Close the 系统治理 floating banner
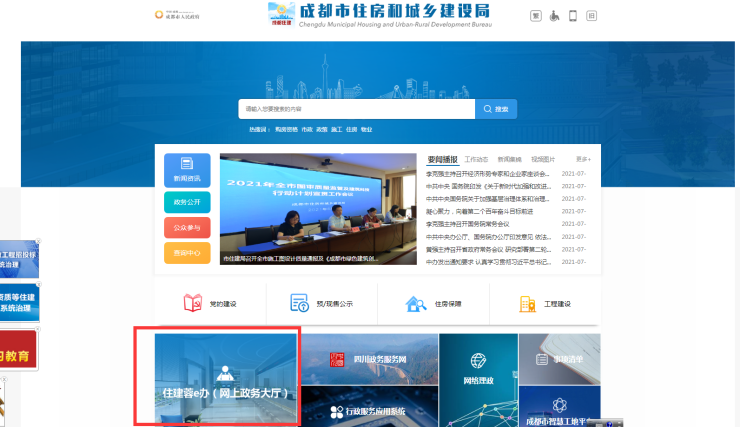Screen dimensions: 740x427 tap(38, 285)
